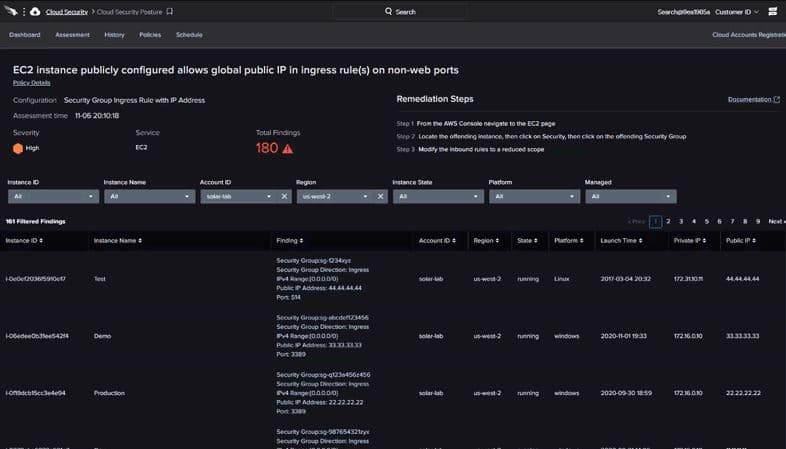Viewport: 786px width, 449px height.
Task: Click in the Search field
Action: click(x=401, y=12)
